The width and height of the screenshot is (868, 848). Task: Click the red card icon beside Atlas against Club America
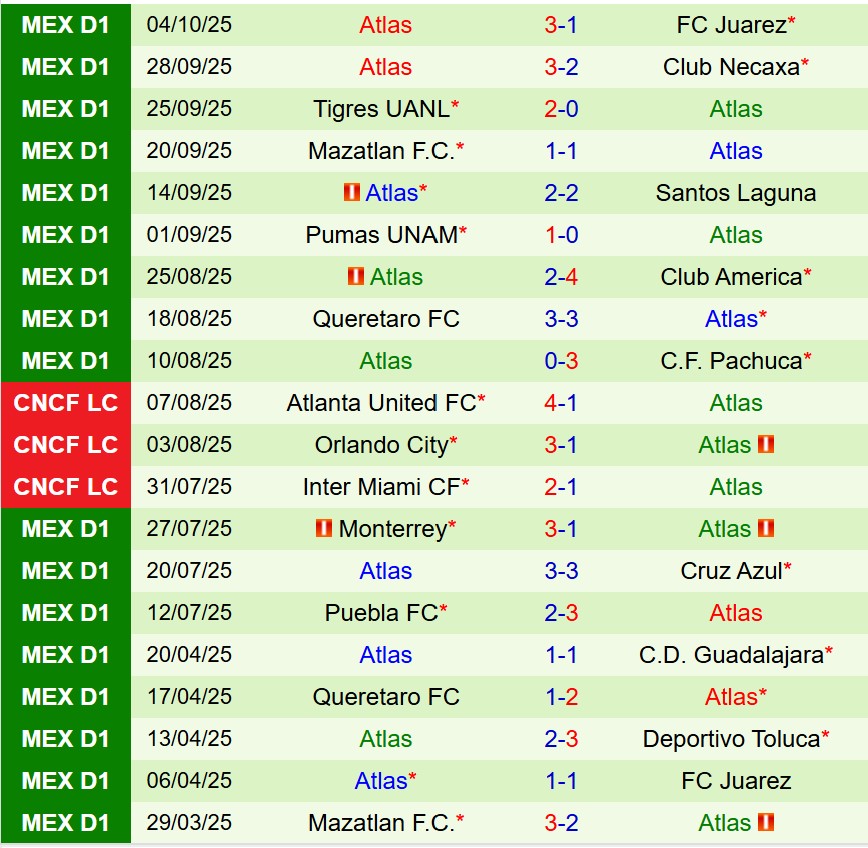tap(356, 277)
